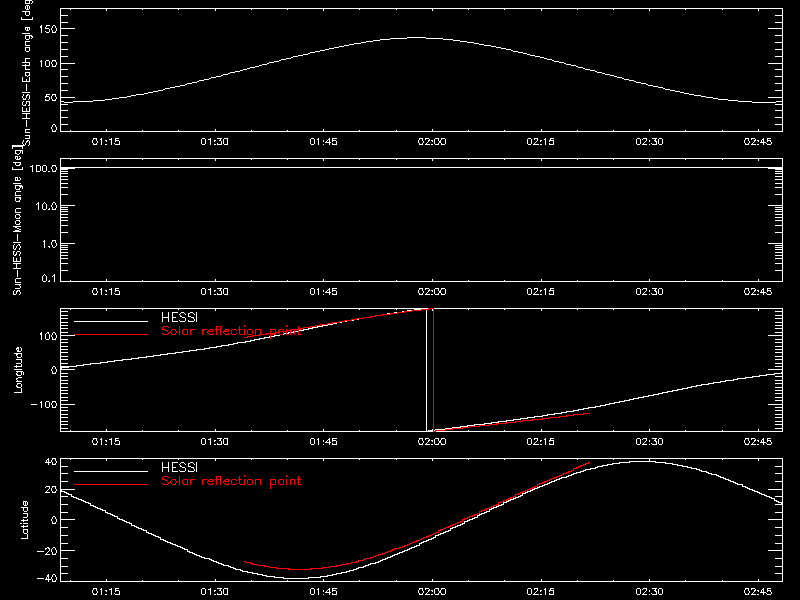
Task: Select the -100 tick on Longitude axis
Action: 44,404
